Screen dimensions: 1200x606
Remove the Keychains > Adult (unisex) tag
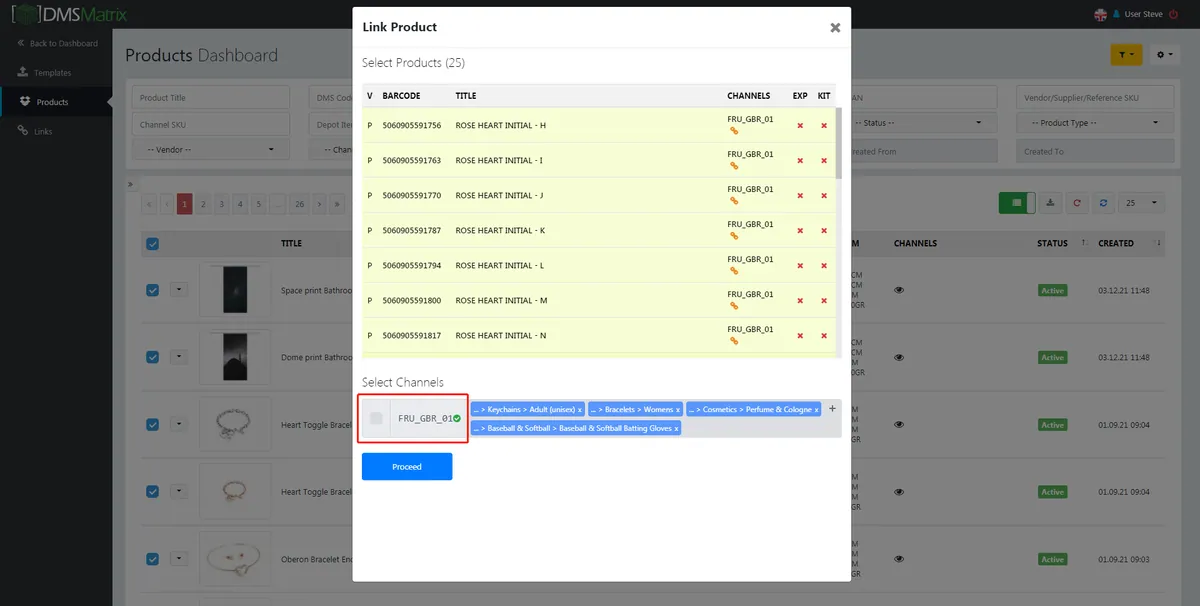pyautogui.click(x=580, y=410)
